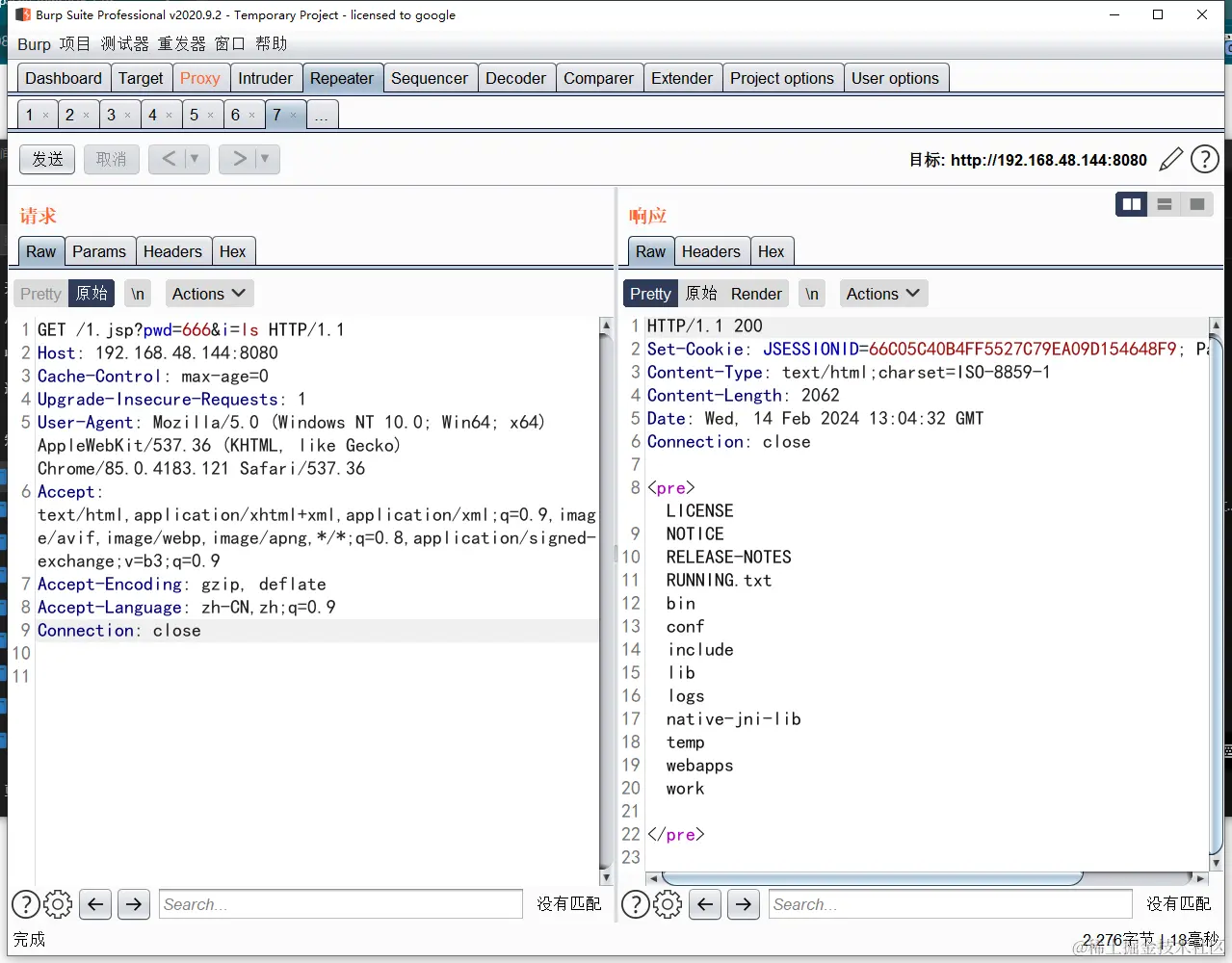Toggle request \n non-printable characters

tap(138, 294)
